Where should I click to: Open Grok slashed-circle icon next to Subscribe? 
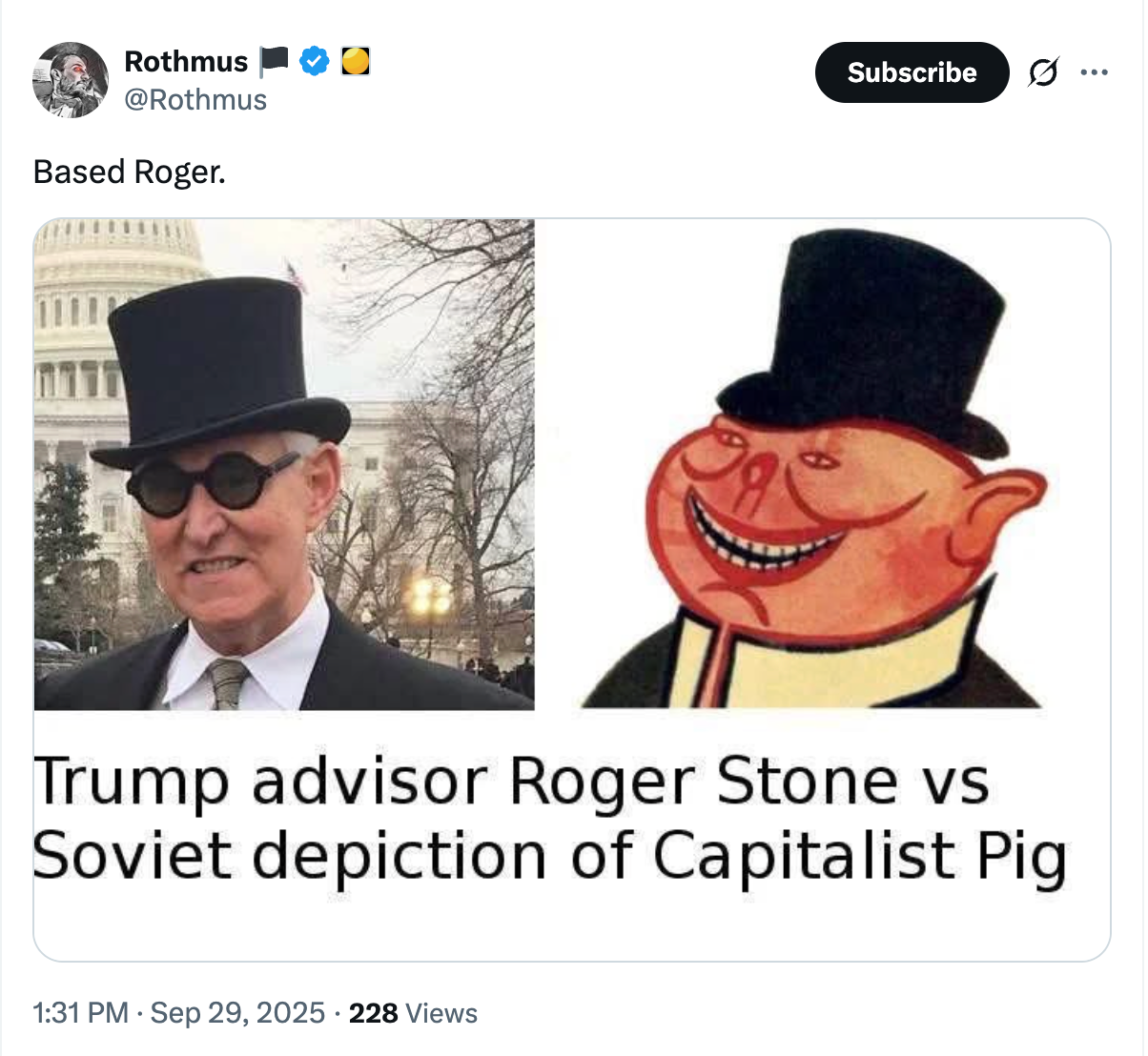(1042, 72)
